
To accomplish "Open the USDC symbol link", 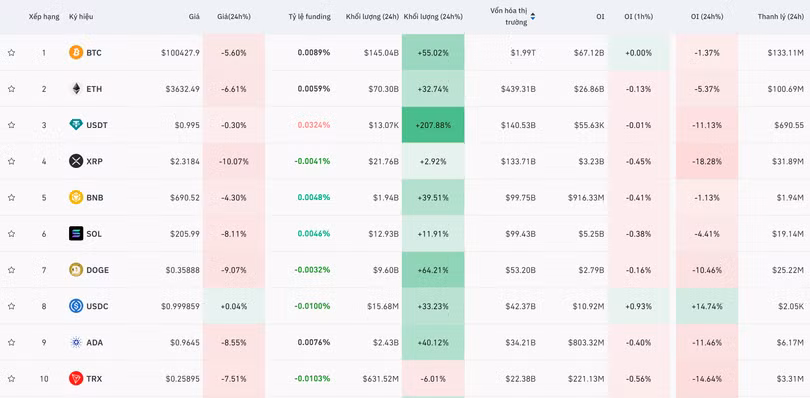I will point(97,306).
